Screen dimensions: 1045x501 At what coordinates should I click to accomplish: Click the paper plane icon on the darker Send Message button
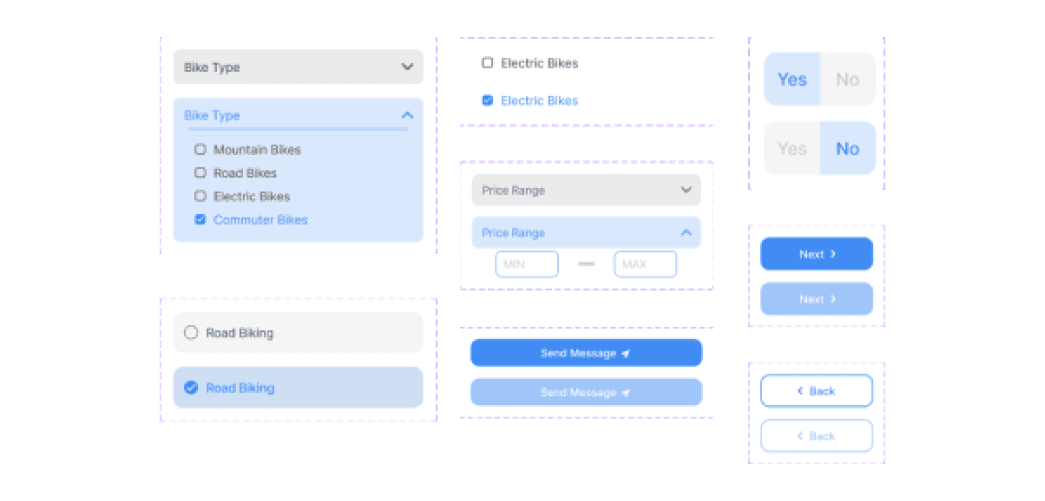(625, 354)
